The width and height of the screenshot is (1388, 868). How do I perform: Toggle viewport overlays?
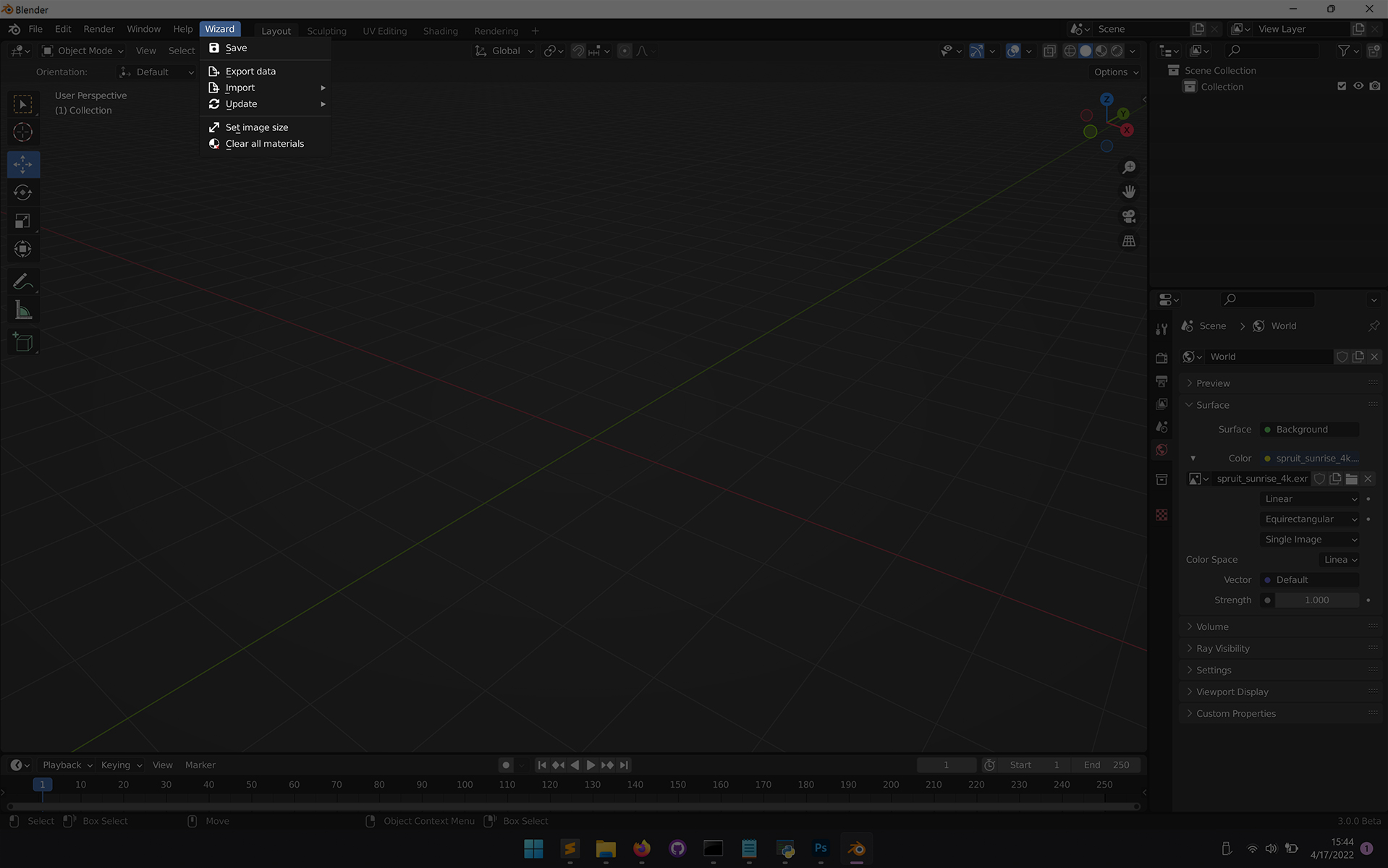click(x=1013, y=51)
